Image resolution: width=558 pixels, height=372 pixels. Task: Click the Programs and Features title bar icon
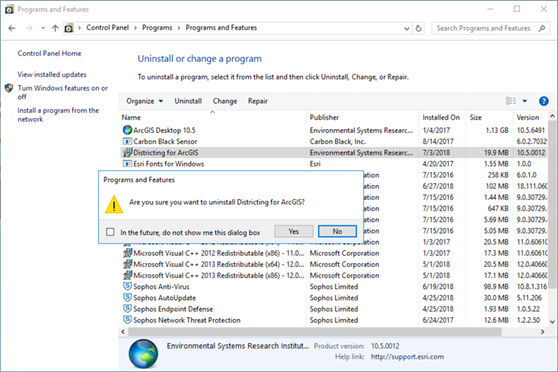tap(9, 9)
